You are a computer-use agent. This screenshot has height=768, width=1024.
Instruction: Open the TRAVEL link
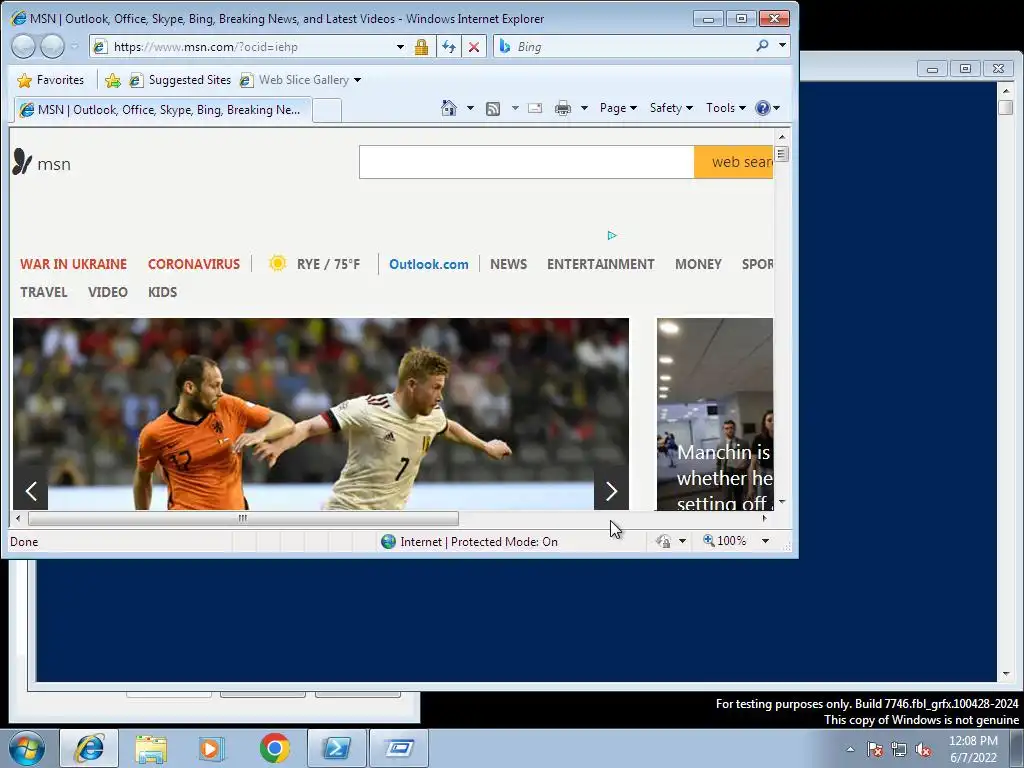(44, 292)
